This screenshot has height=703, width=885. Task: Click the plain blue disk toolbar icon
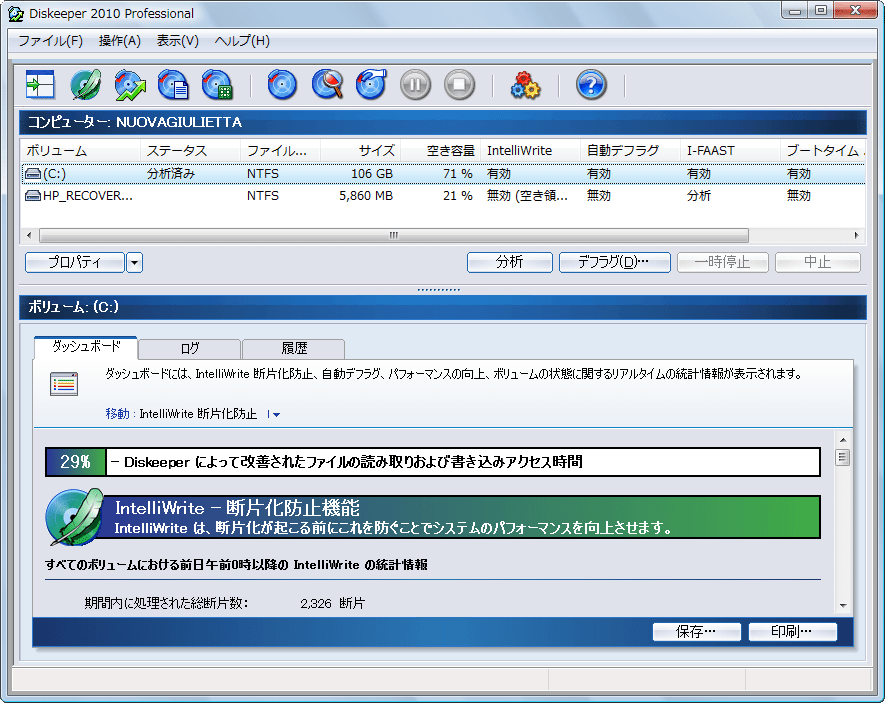point(282,85)
